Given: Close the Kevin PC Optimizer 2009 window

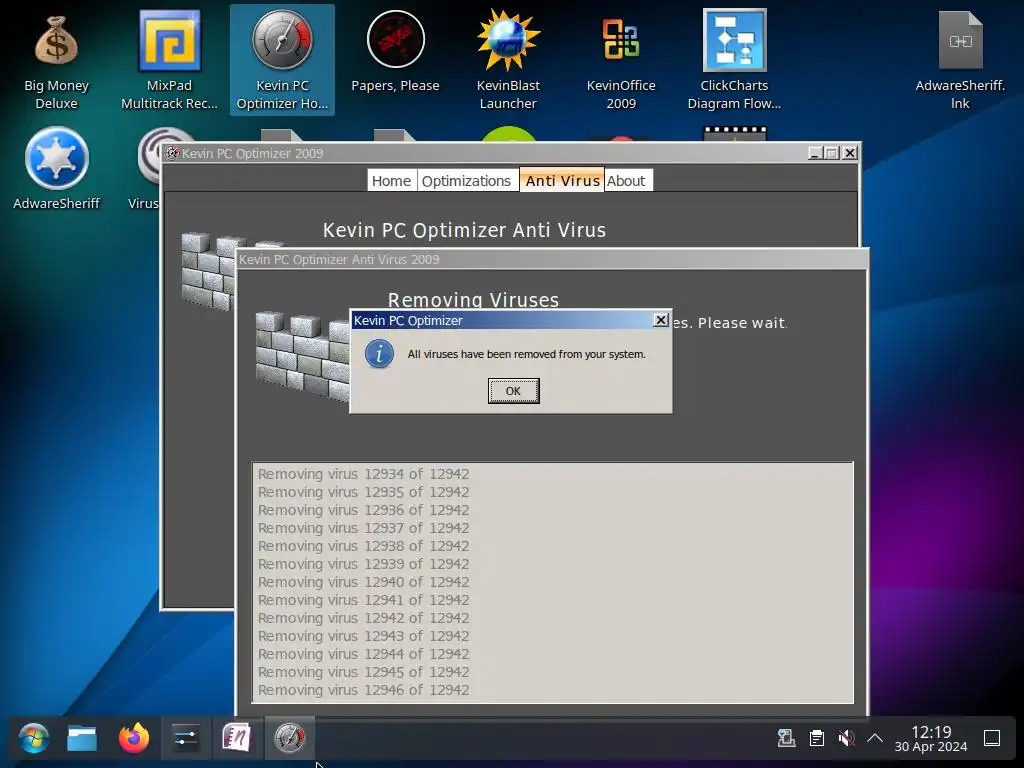Looking at the screenshot, I should pos(850,153).
